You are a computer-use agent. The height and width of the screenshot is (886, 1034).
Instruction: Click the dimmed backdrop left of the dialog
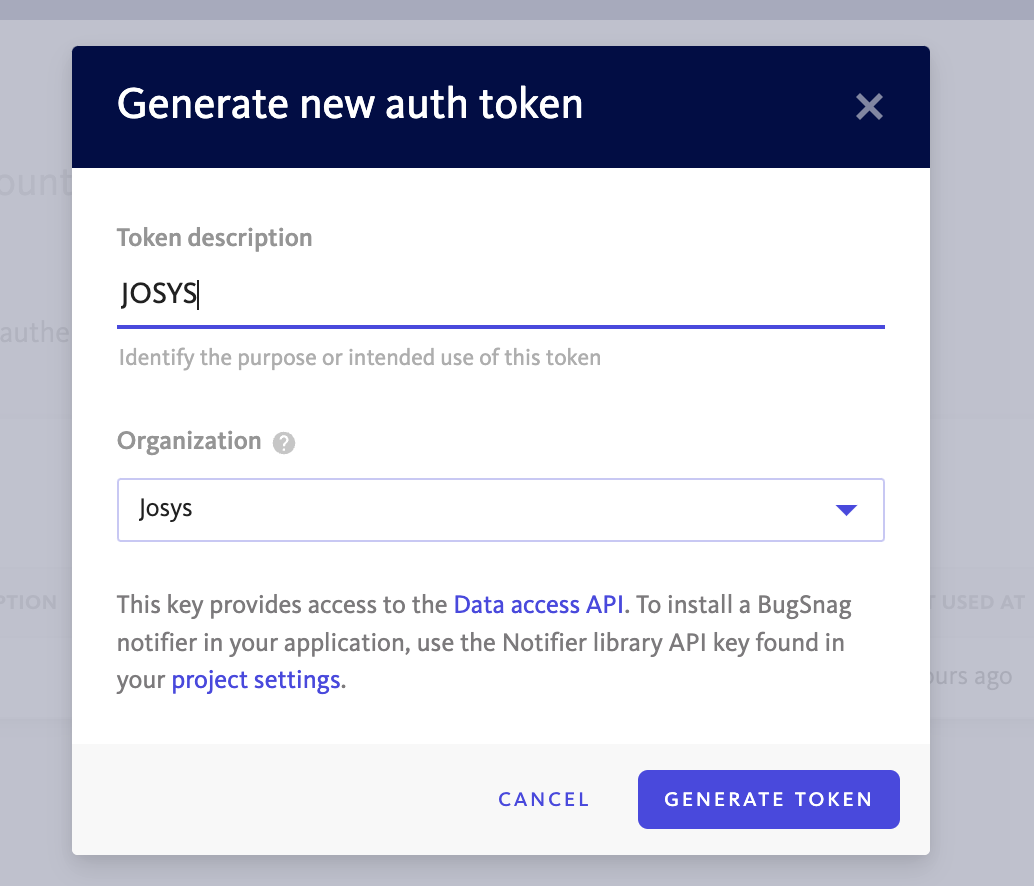click(35, 450)
